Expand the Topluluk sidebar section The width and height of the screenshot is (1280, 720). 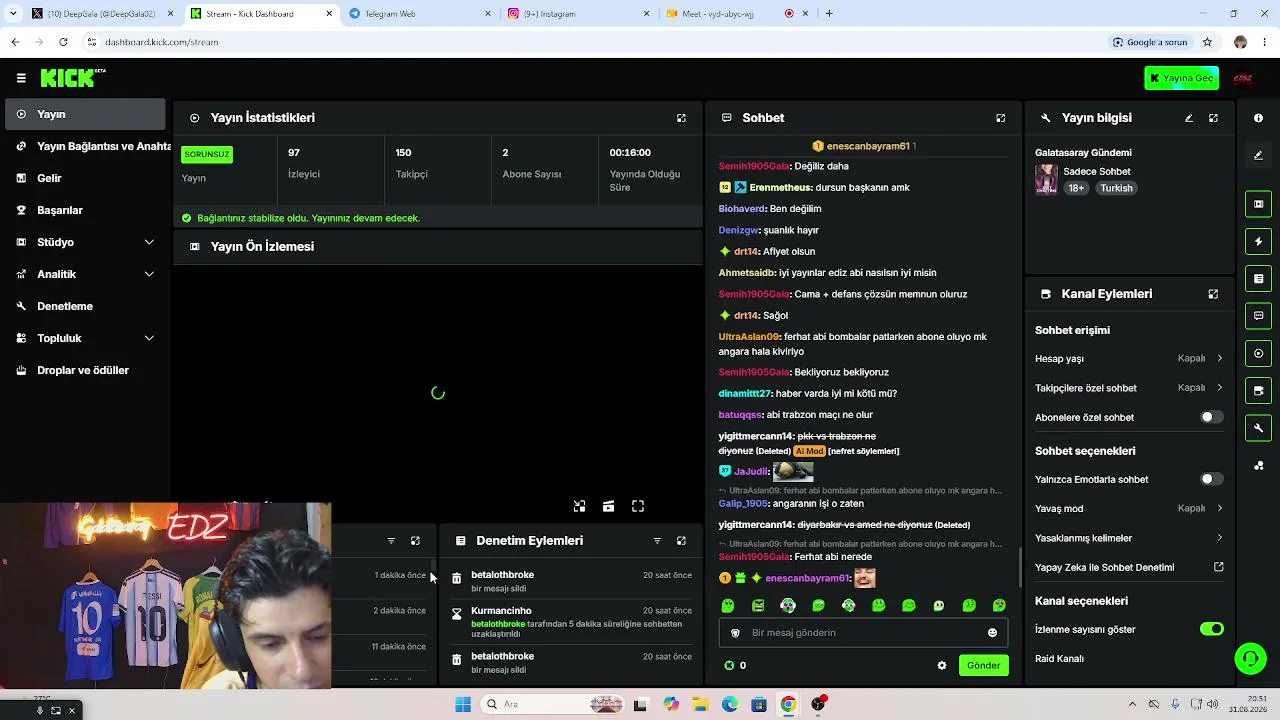[84, 338]
